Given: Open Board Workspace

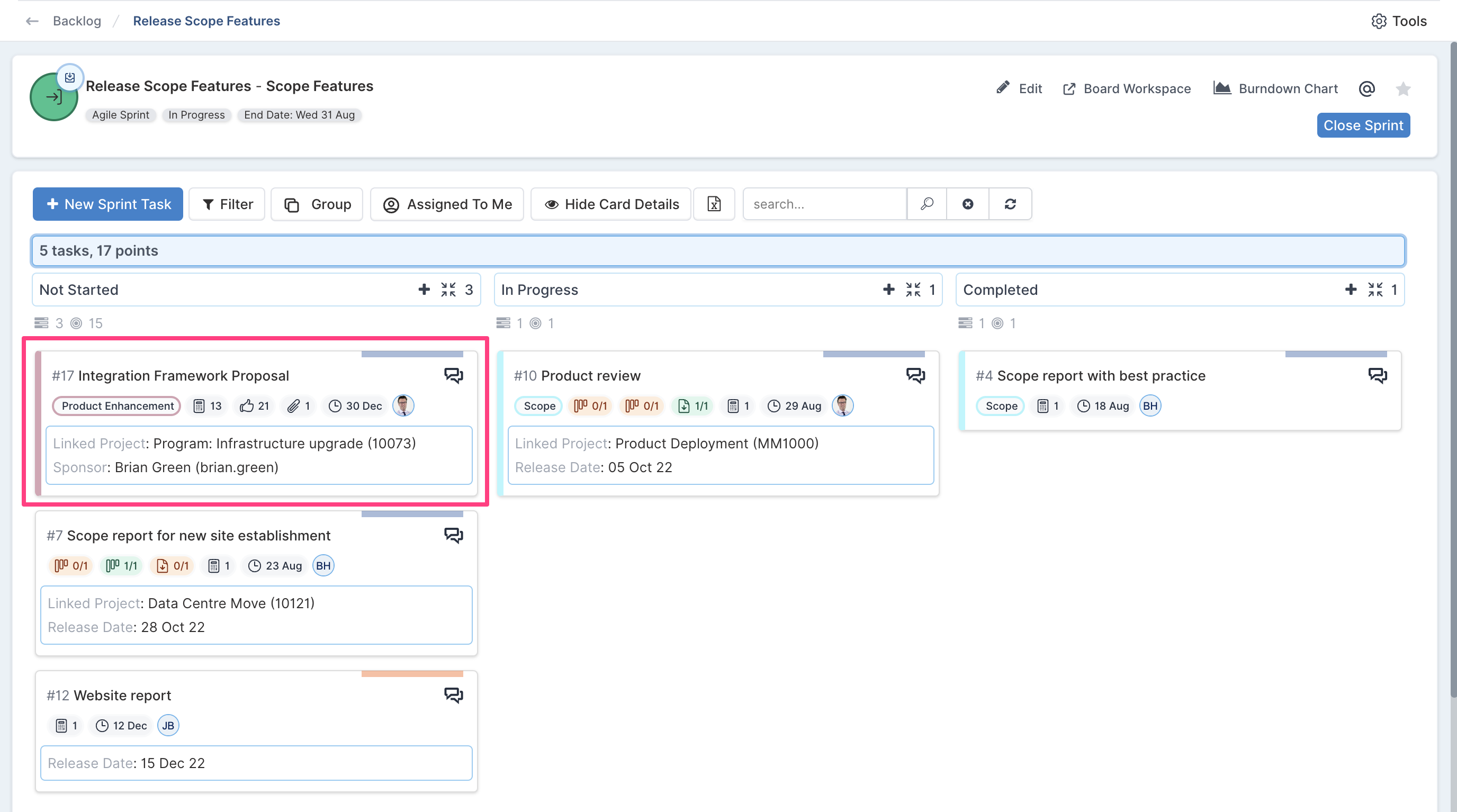Looking at the screenshot, I should click(x=1127, y=88).
